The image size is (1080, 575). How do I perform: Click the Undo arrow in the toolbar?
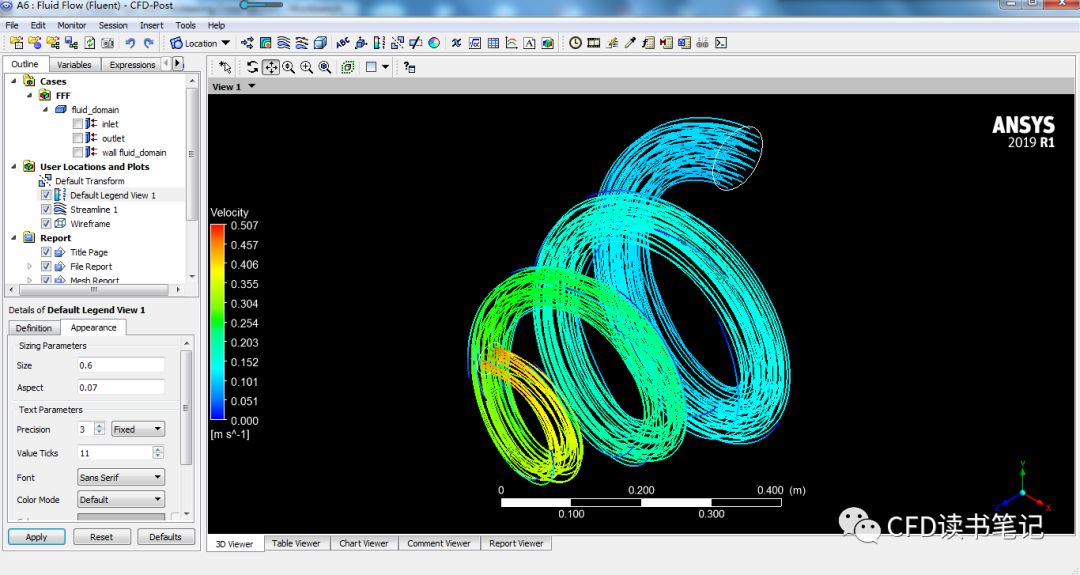[130, 43]
